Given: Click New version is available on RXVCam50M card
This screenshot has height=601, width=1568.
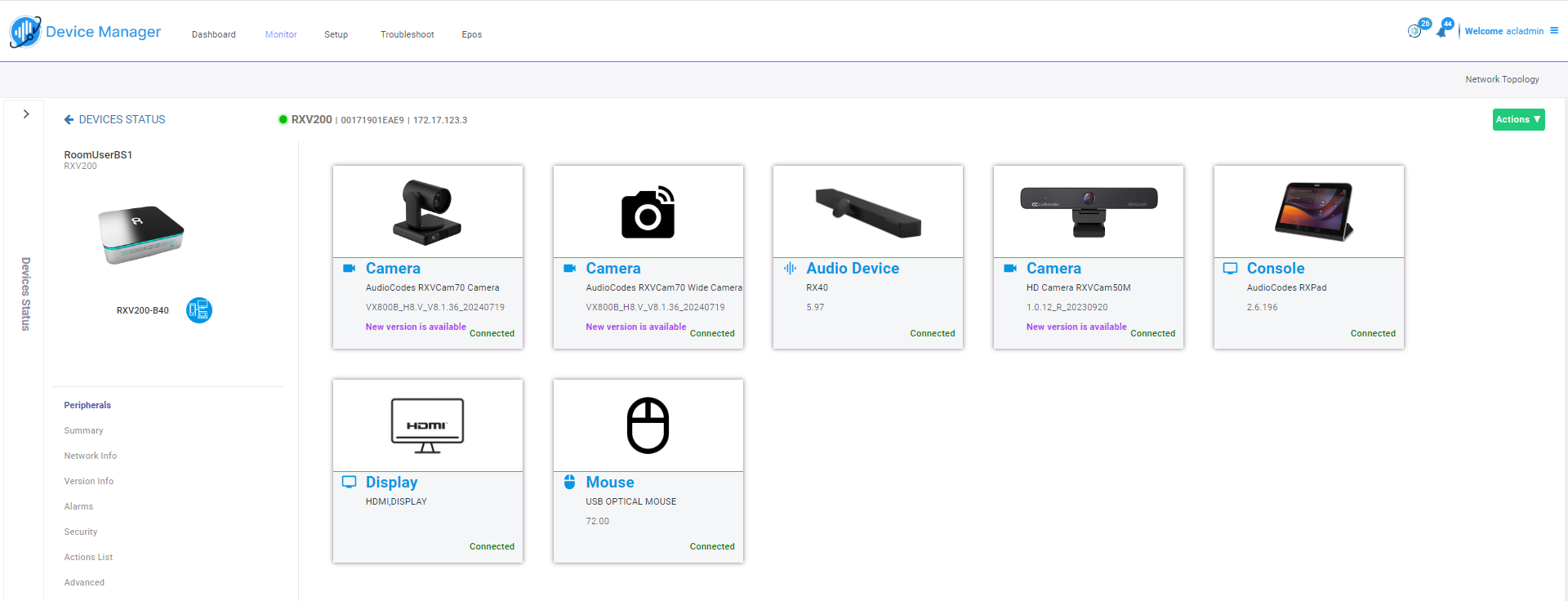Looking at the screenshot, I should click(1076, 327).
